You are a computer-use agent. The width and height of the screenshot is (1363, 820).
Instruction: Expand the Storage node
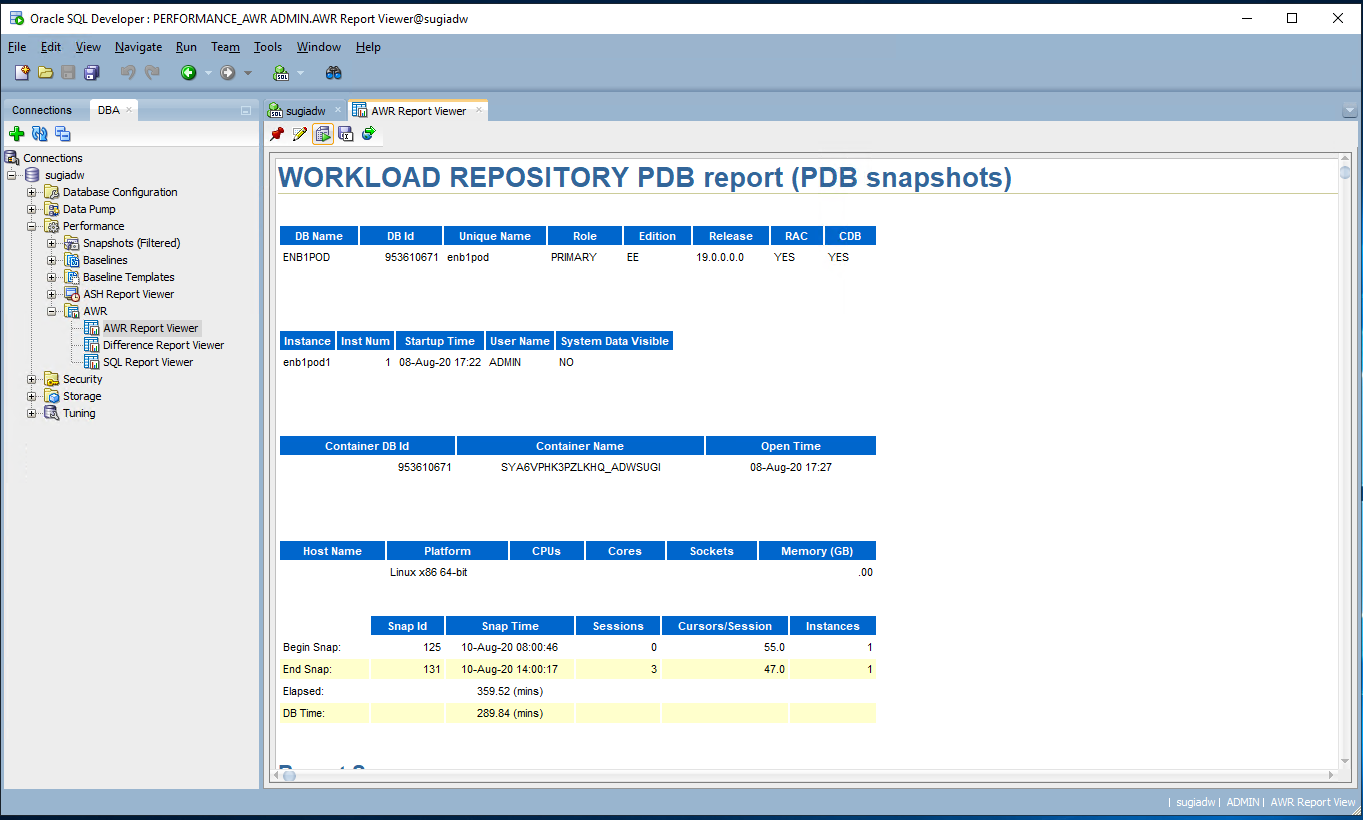click(x=32, y=396)
